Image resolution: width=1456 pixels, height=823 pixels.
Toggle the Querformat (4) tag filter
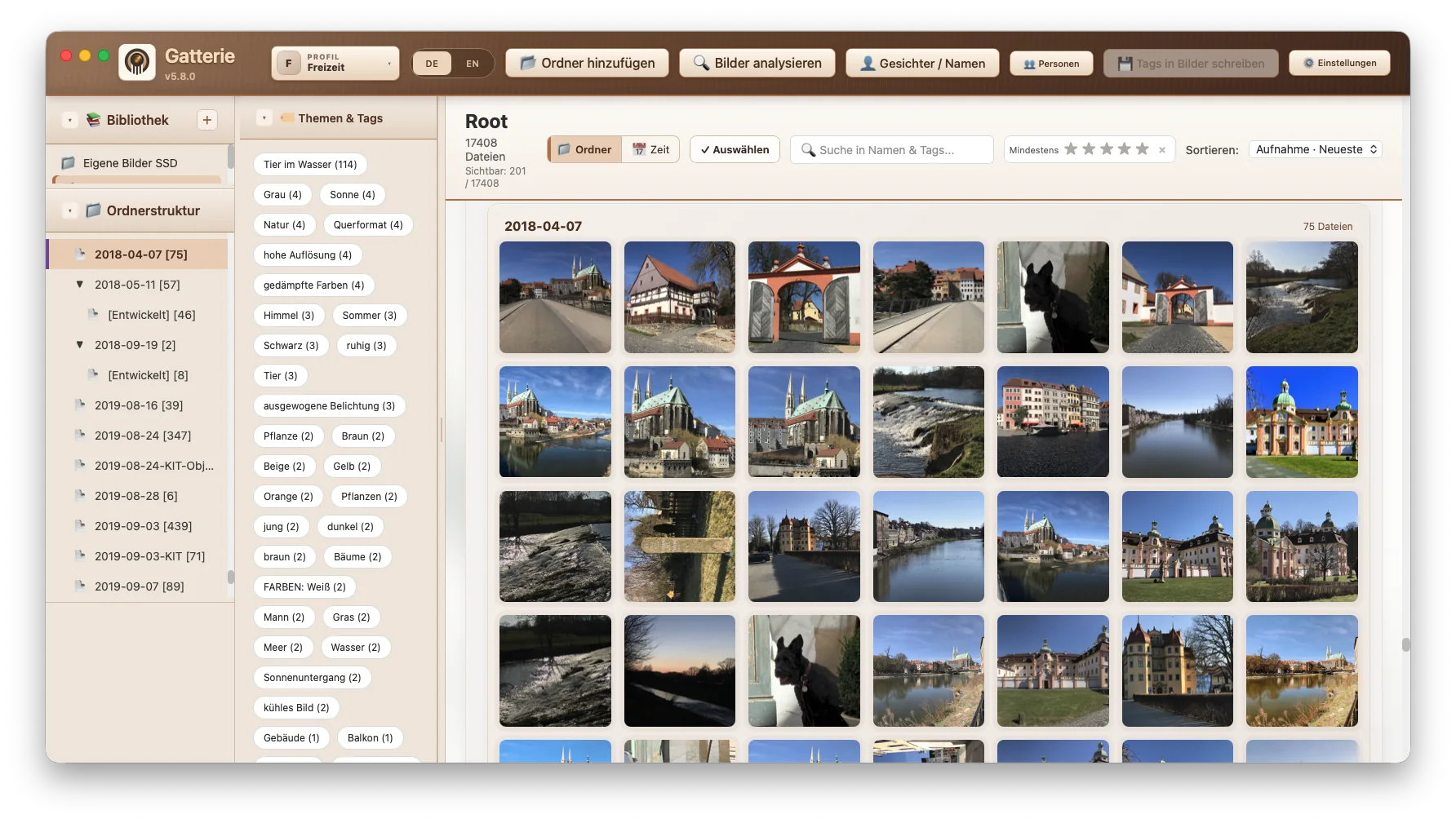[368, 224]
